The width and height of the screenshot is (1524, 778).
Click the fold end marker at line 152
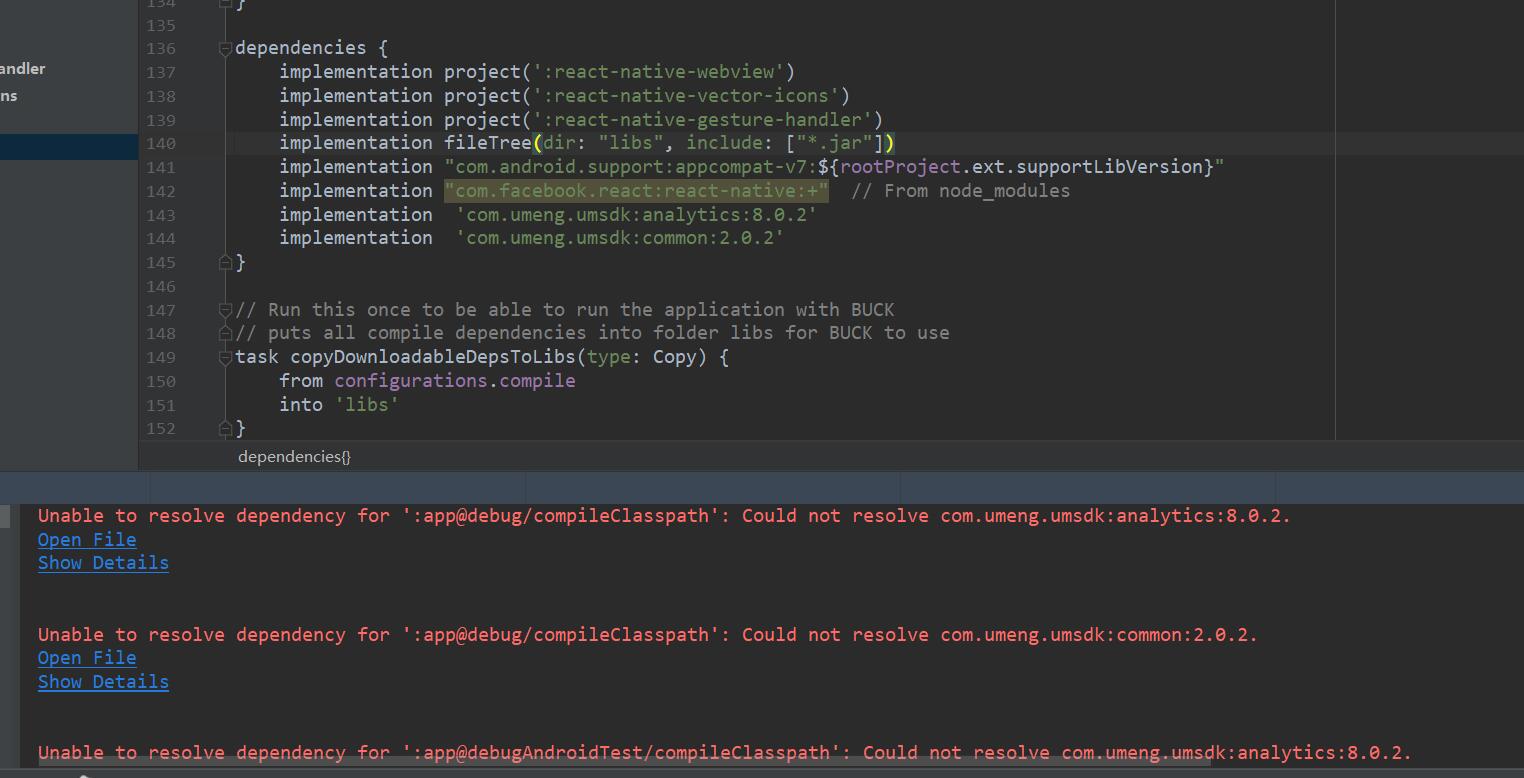[x=226, y=428]
